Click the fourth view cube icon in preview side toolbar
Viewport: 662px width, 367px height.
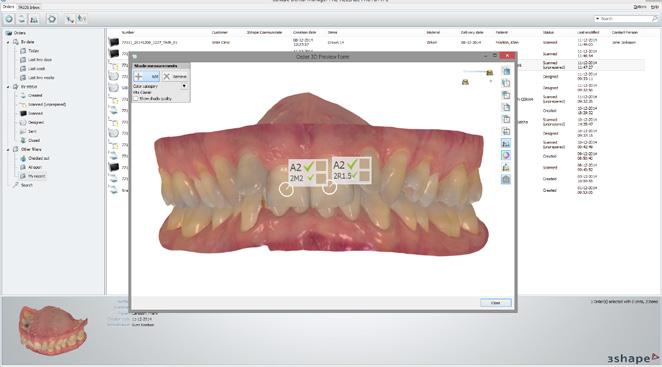click(506, 107)
